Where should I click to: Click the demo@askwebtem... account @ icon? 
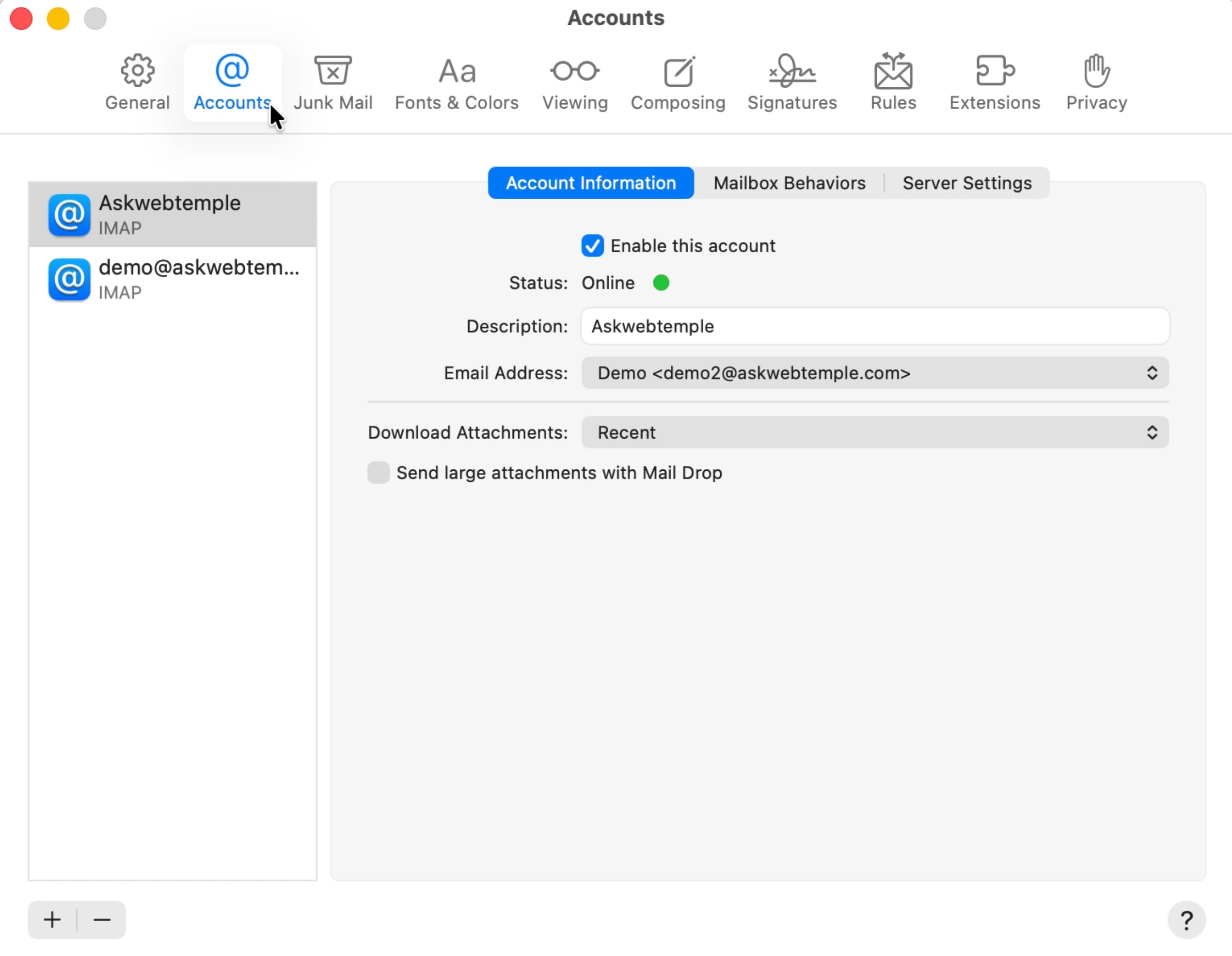pyautogui.click(x=69, y=279)
